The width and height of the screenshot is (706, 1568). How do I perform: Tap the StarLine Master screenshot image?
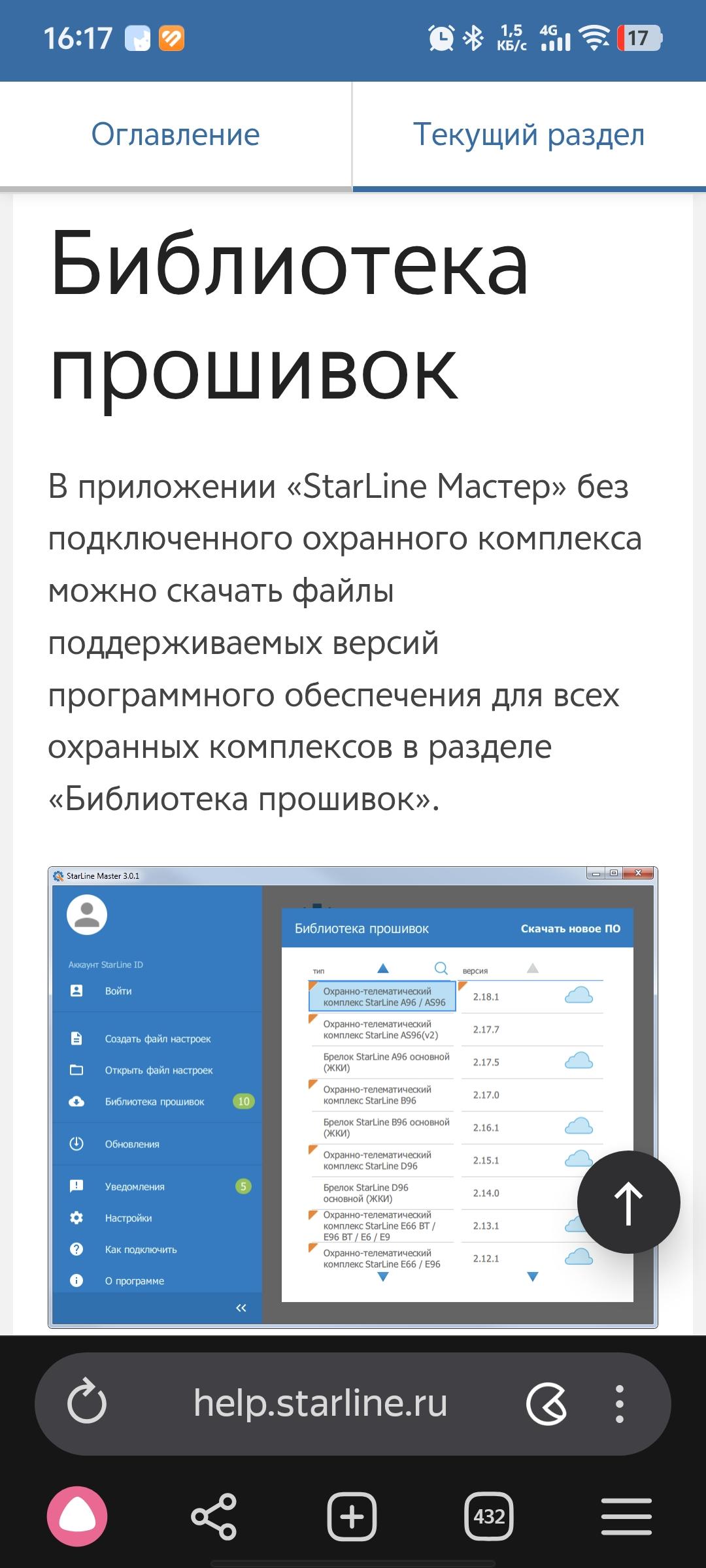tap(353, 1098)
